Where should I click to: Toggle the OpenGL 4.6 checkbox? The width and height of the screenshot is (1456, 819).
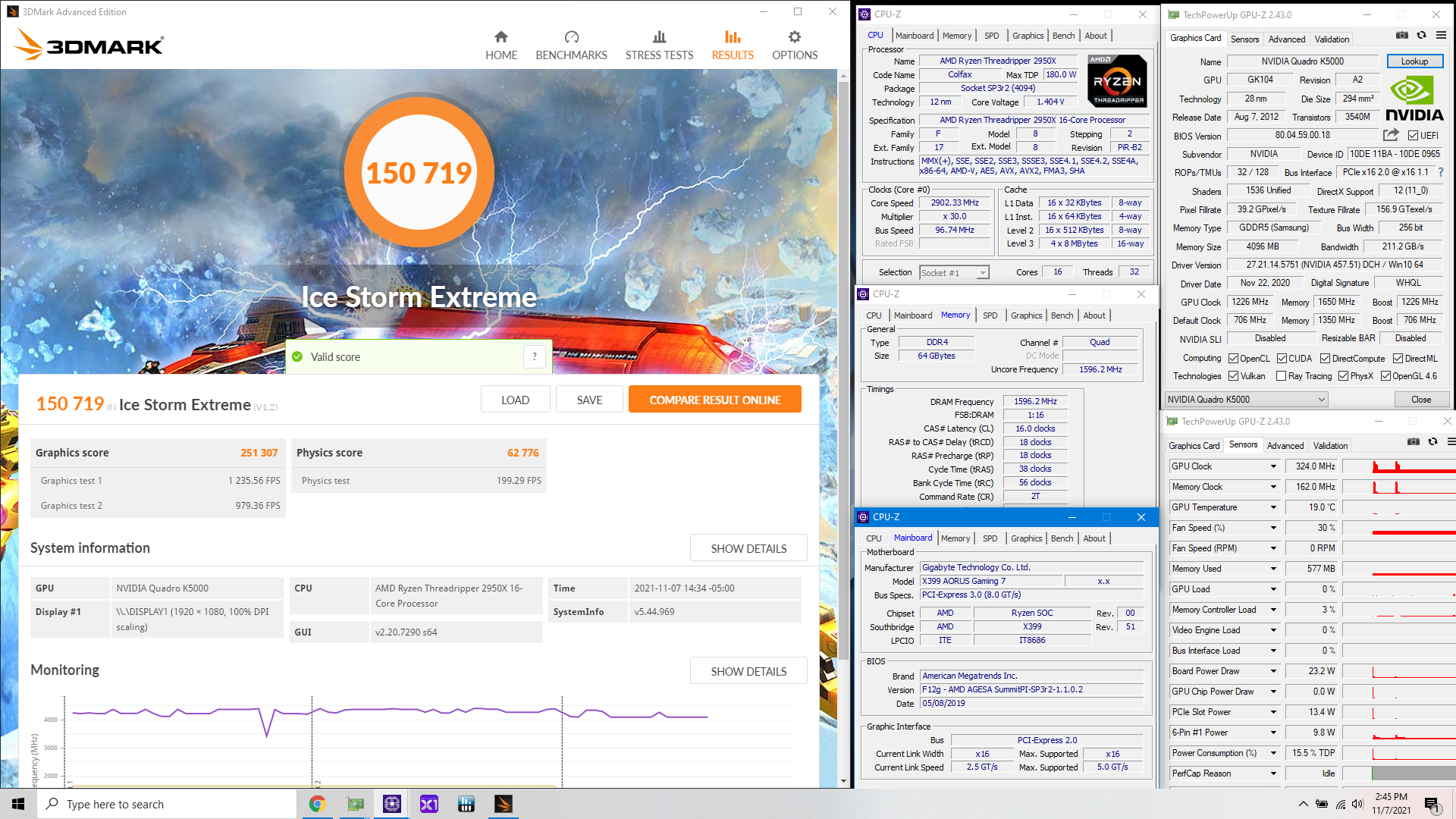pos(1385,376)
